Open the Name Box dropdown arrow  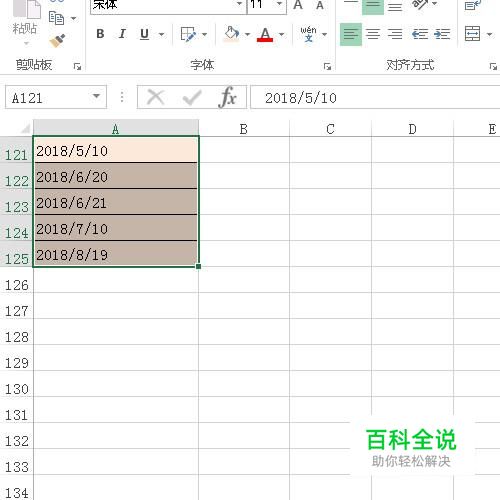(x=96, y=96)
